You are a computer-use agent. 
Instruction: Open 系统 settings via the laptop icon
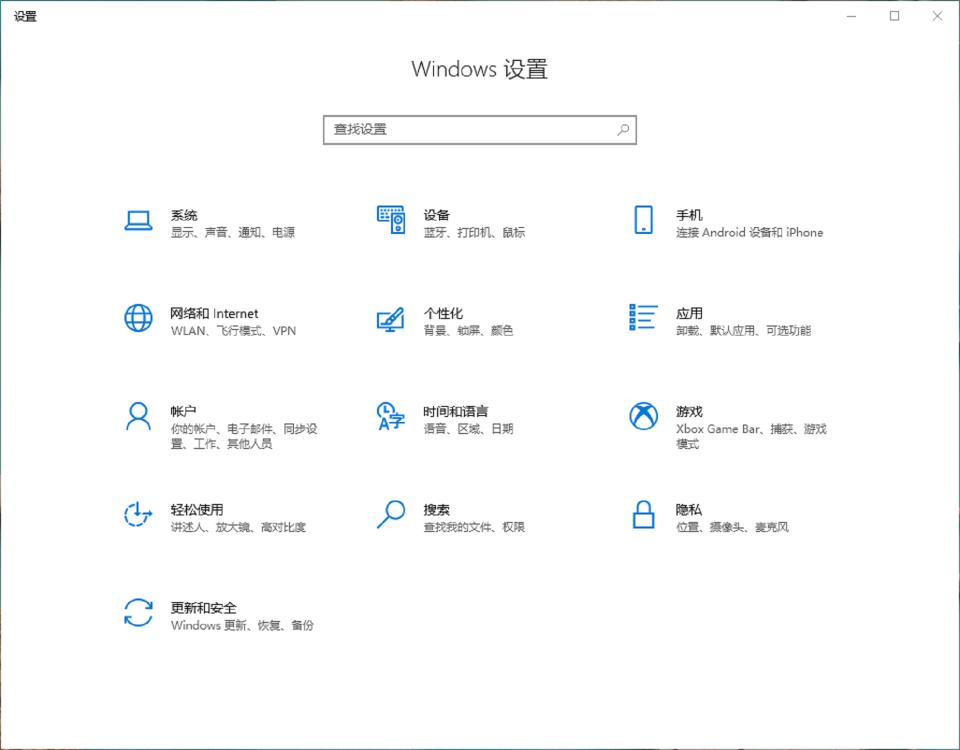pos(138,219)
